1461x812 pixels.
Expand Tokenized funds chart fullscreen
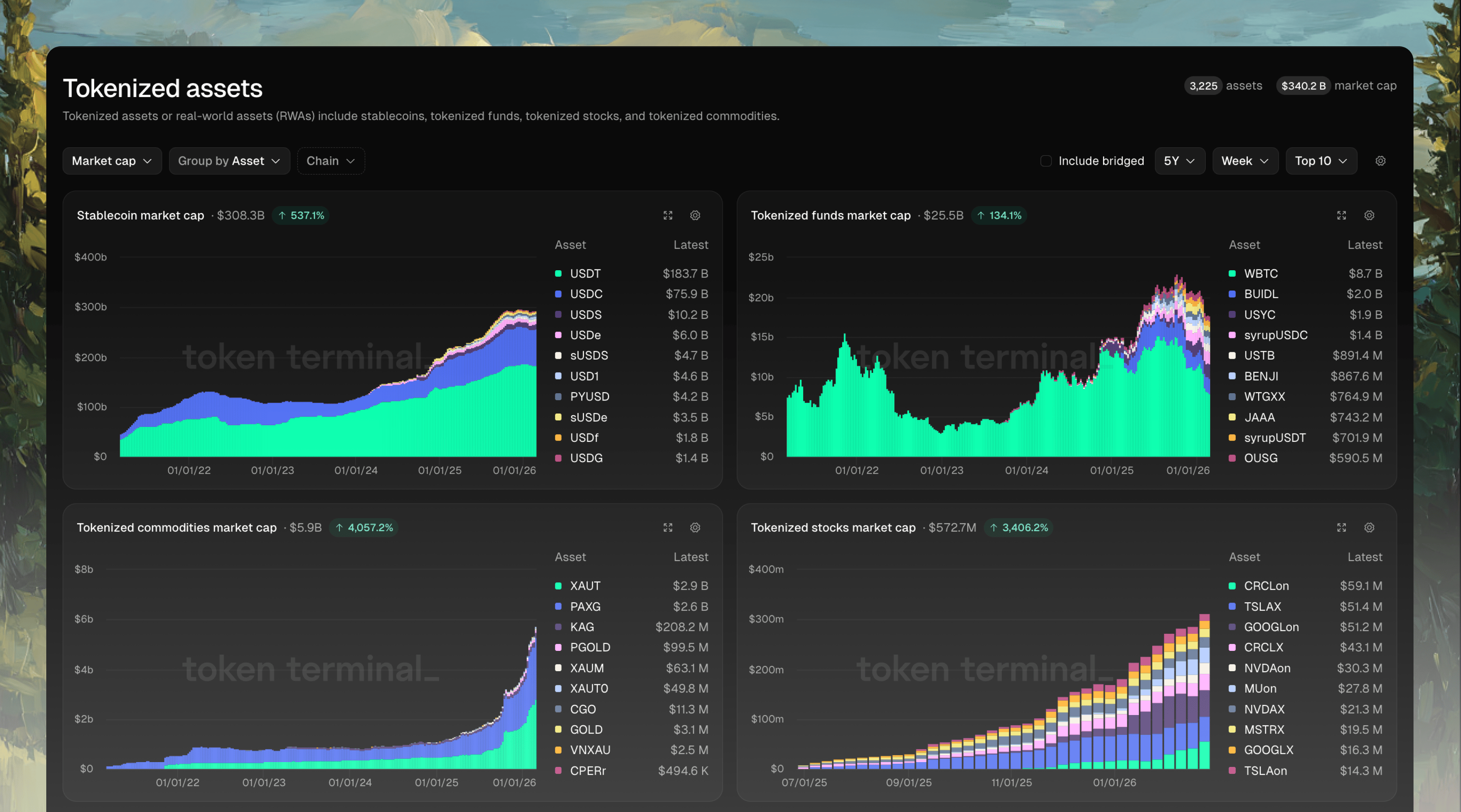1341,215
